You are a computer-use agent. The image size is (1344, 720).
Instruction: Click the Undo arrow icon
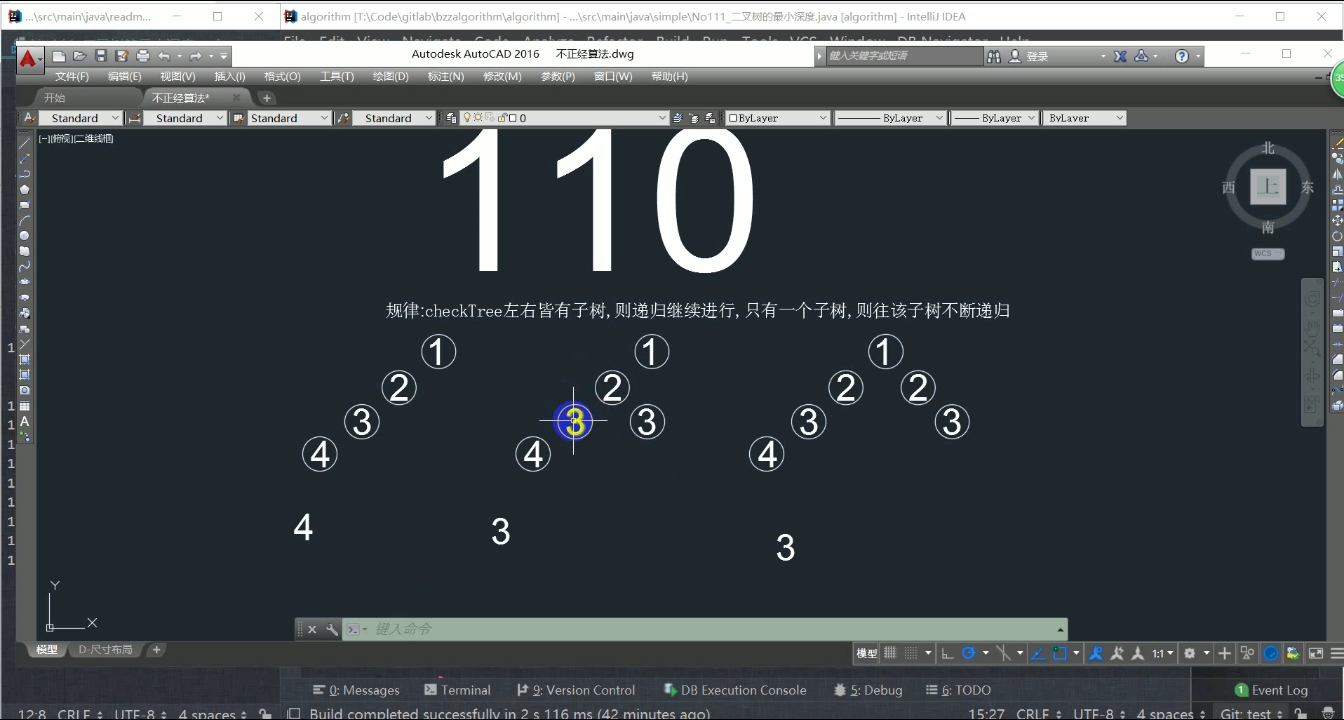click(x=164, y=56)
